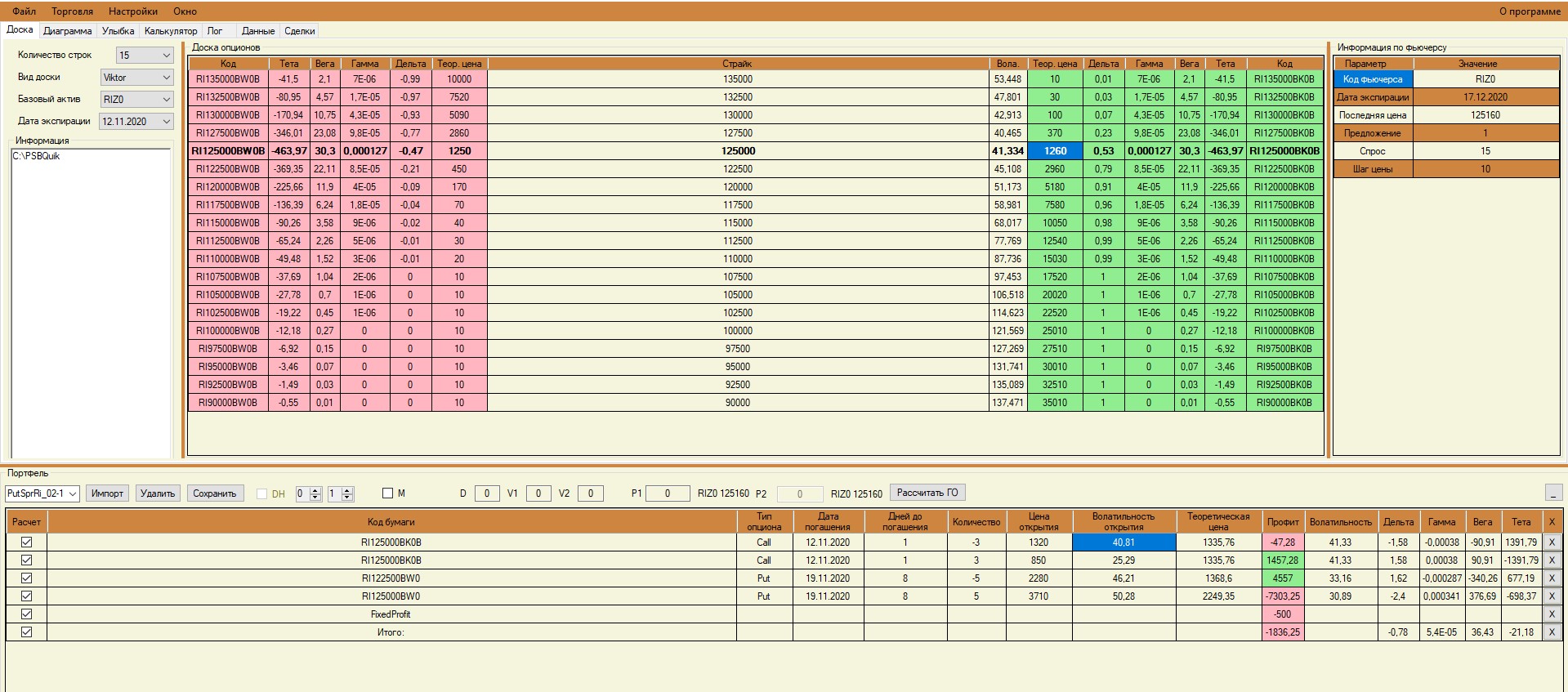1568x692 pixels.
Task: Open the О программе menu item
Action: pos(1530,11)
